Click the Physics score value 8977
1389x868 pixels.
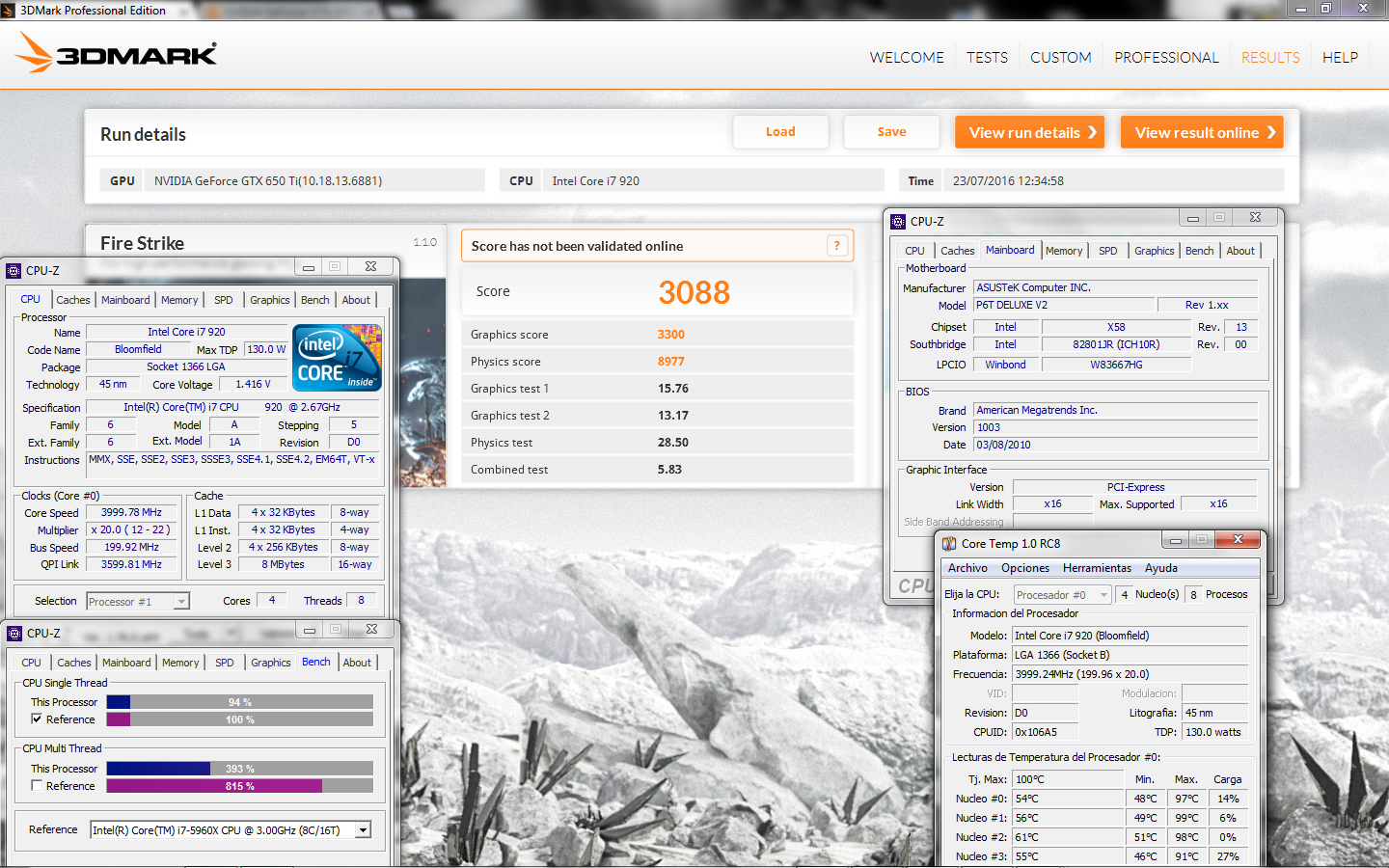click(671, 362)
